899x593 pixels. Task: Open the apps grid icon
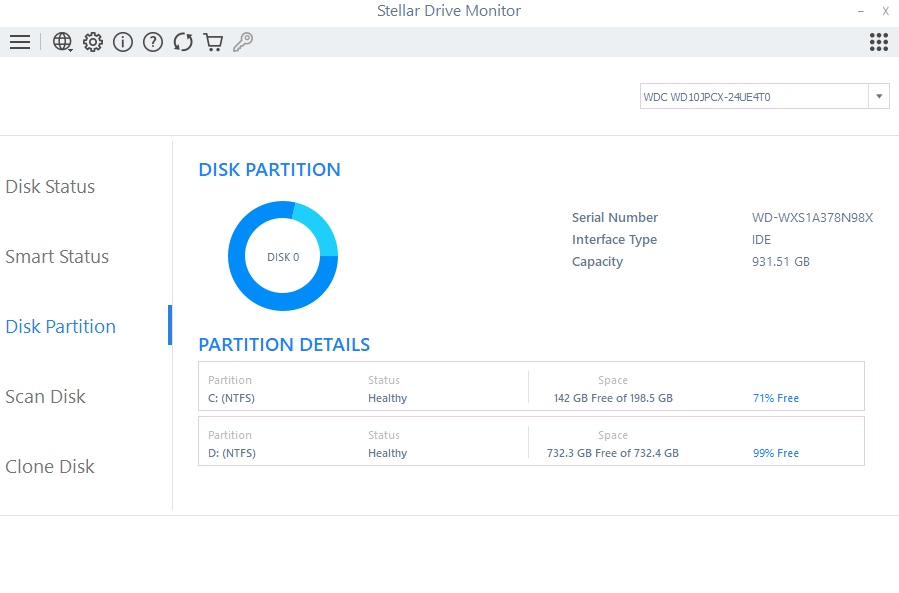pos(879,42)
